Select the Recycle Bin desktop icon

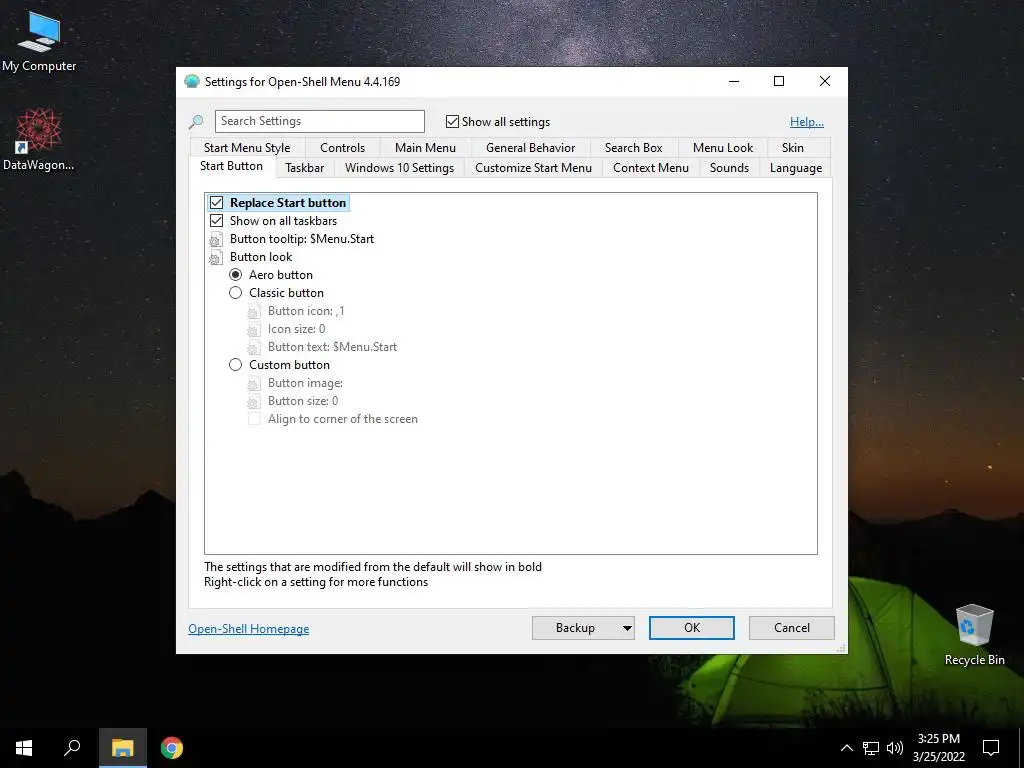(x=974, y=634)
